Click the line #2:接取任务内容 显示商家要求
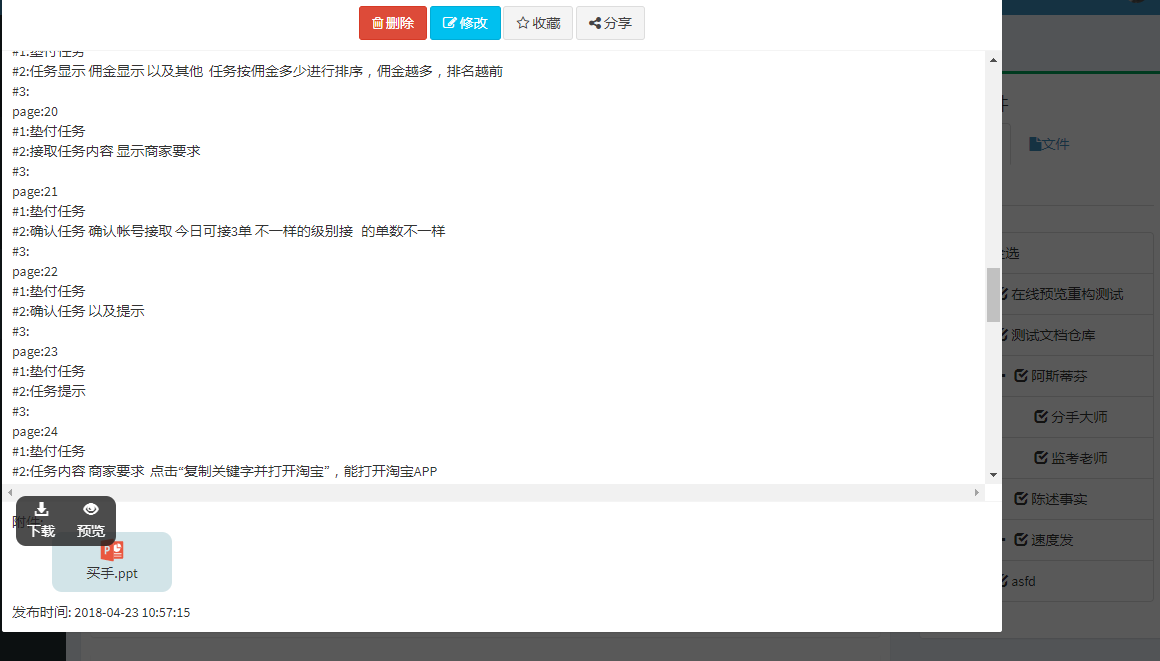1160x661 pixels. pos(107,151)
